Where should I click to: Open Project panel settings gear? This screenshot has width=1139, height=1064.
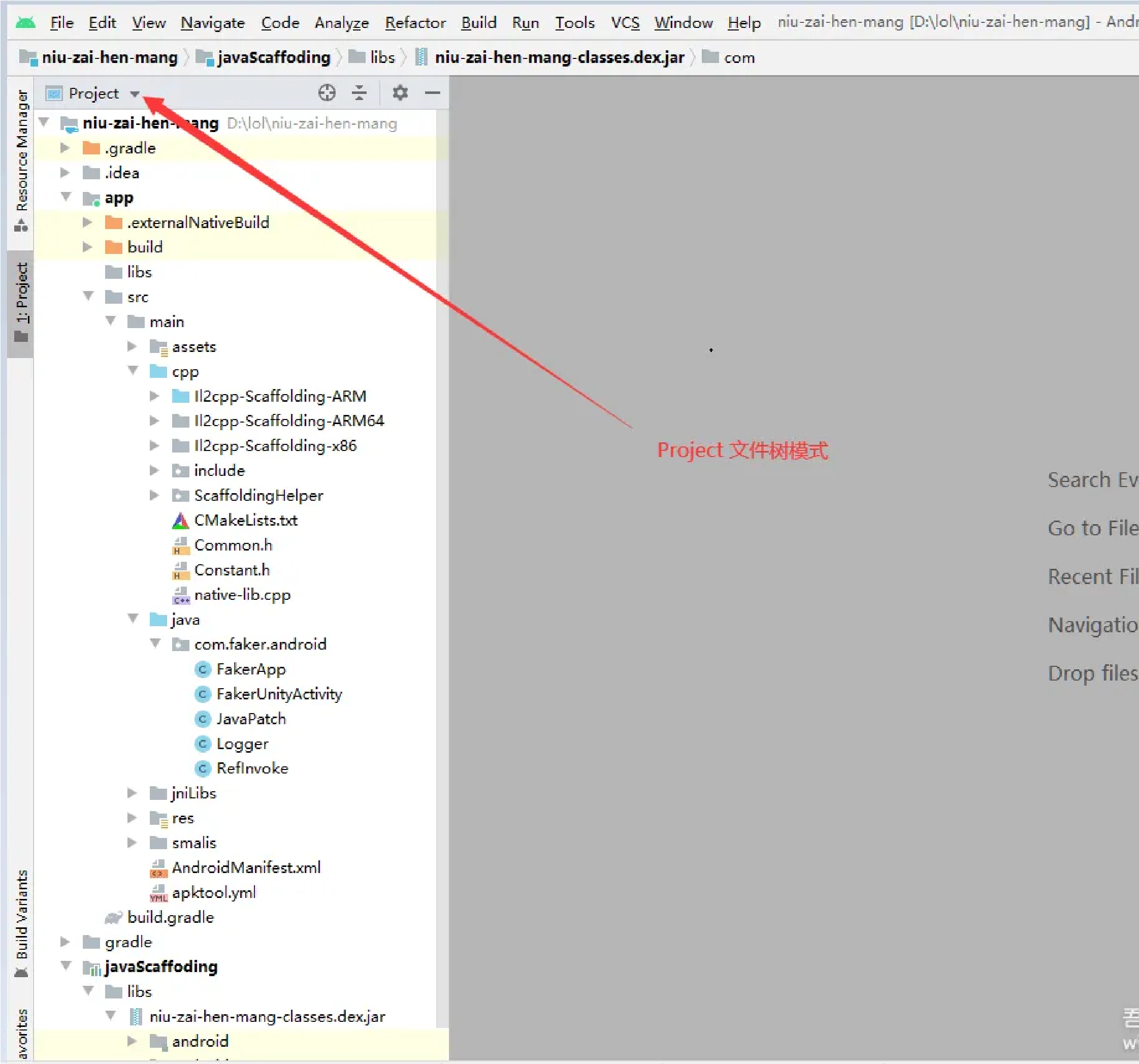point(400,93)
